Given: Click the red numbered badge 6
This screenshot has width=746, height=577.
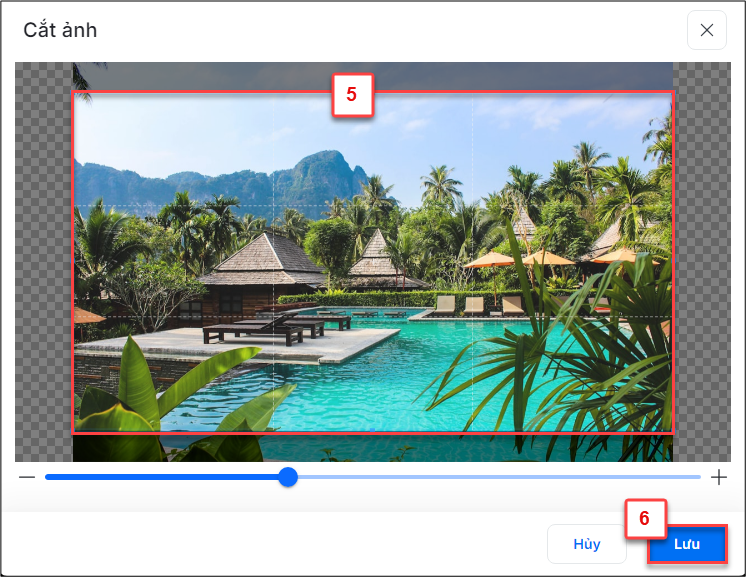Looking at the screenshot, I should [645, 518].
